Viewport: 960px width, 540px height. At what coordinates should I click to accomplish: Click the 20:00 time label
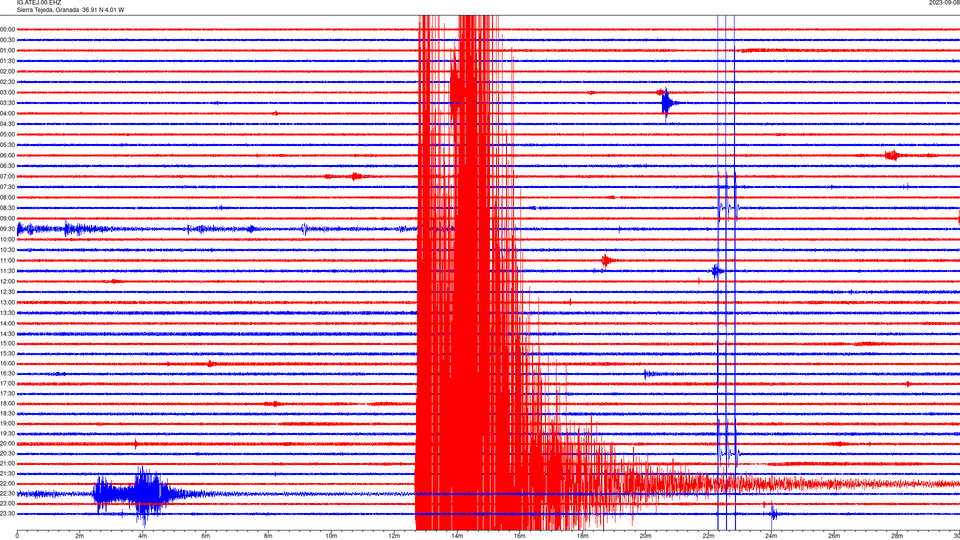(7, 443)
